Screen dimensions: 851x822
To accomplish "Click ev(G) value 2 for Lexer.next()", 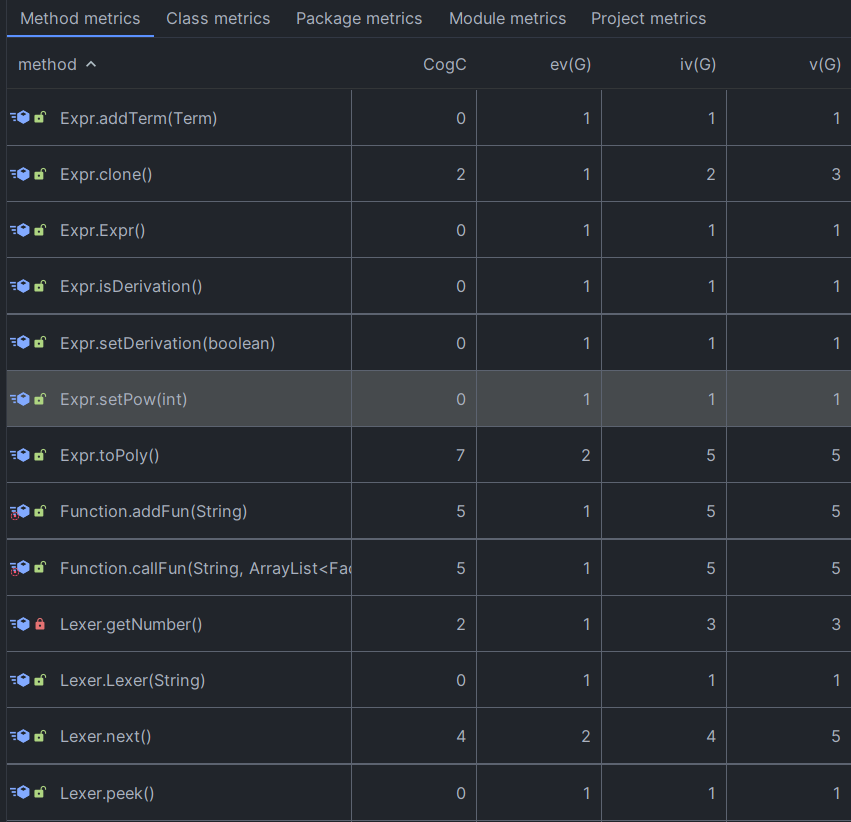I will pyautogui.click(x=586, y=736).
